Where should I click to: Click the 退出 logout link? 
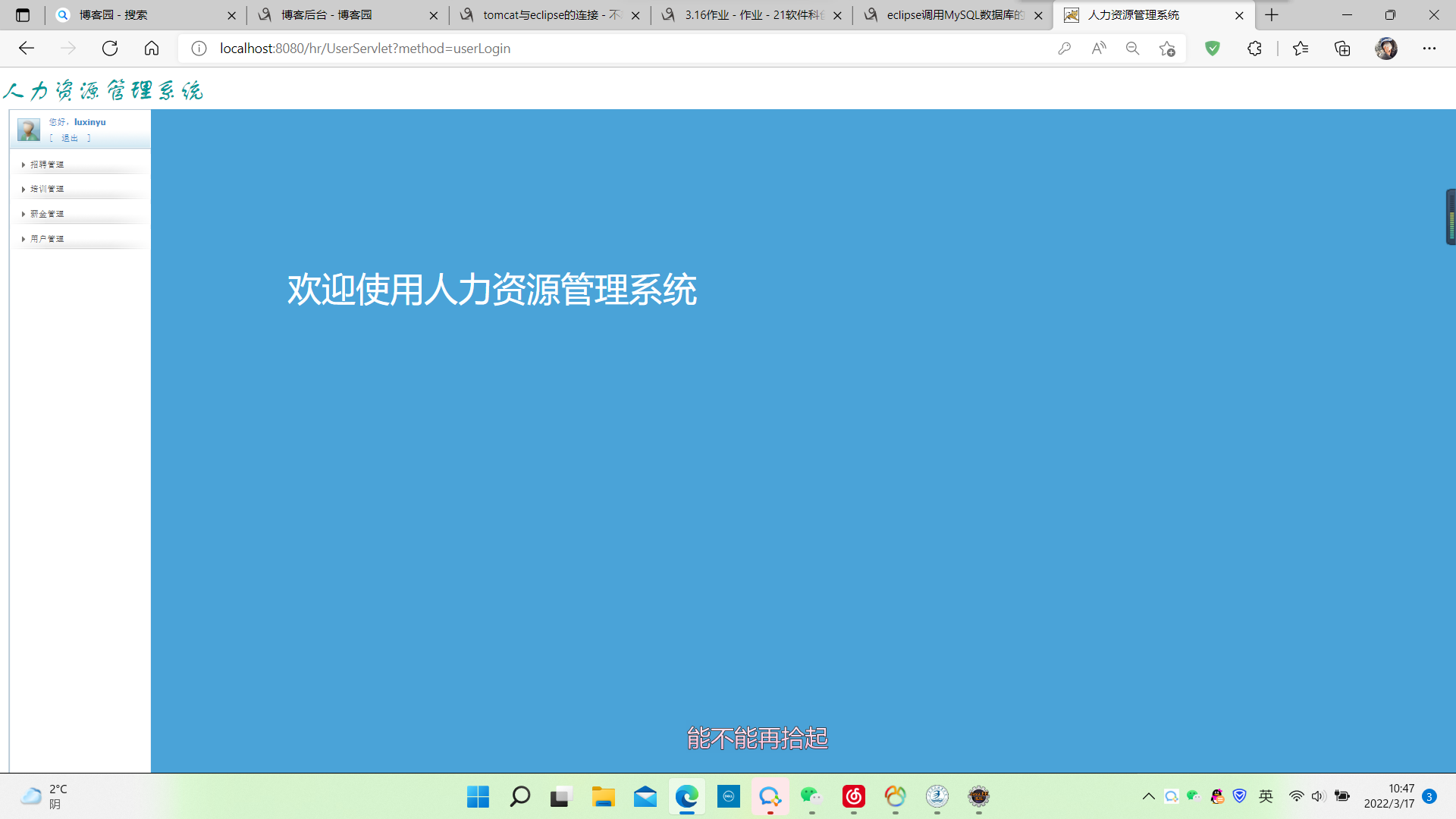70,138
